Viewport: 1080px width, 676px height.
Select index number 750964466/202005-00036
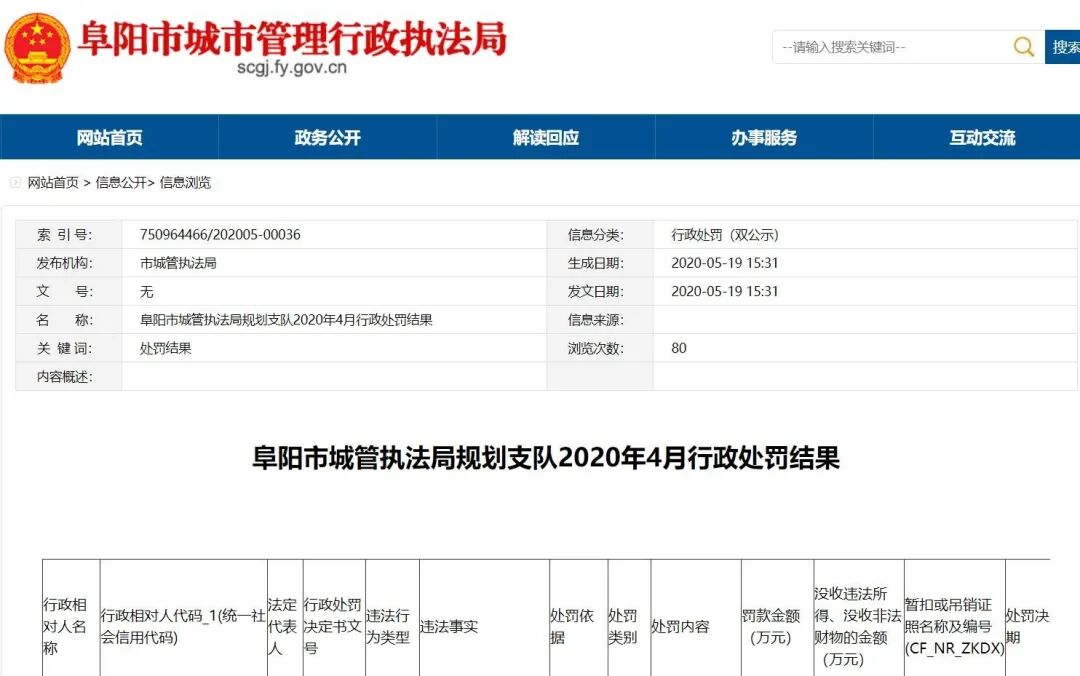click(x=220, y=234)
